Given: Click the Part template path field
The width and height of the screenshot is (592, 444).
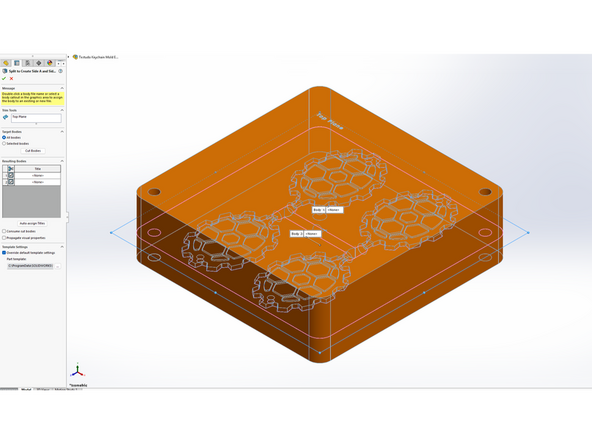Looking at the screenshot, I should point(30,266).
